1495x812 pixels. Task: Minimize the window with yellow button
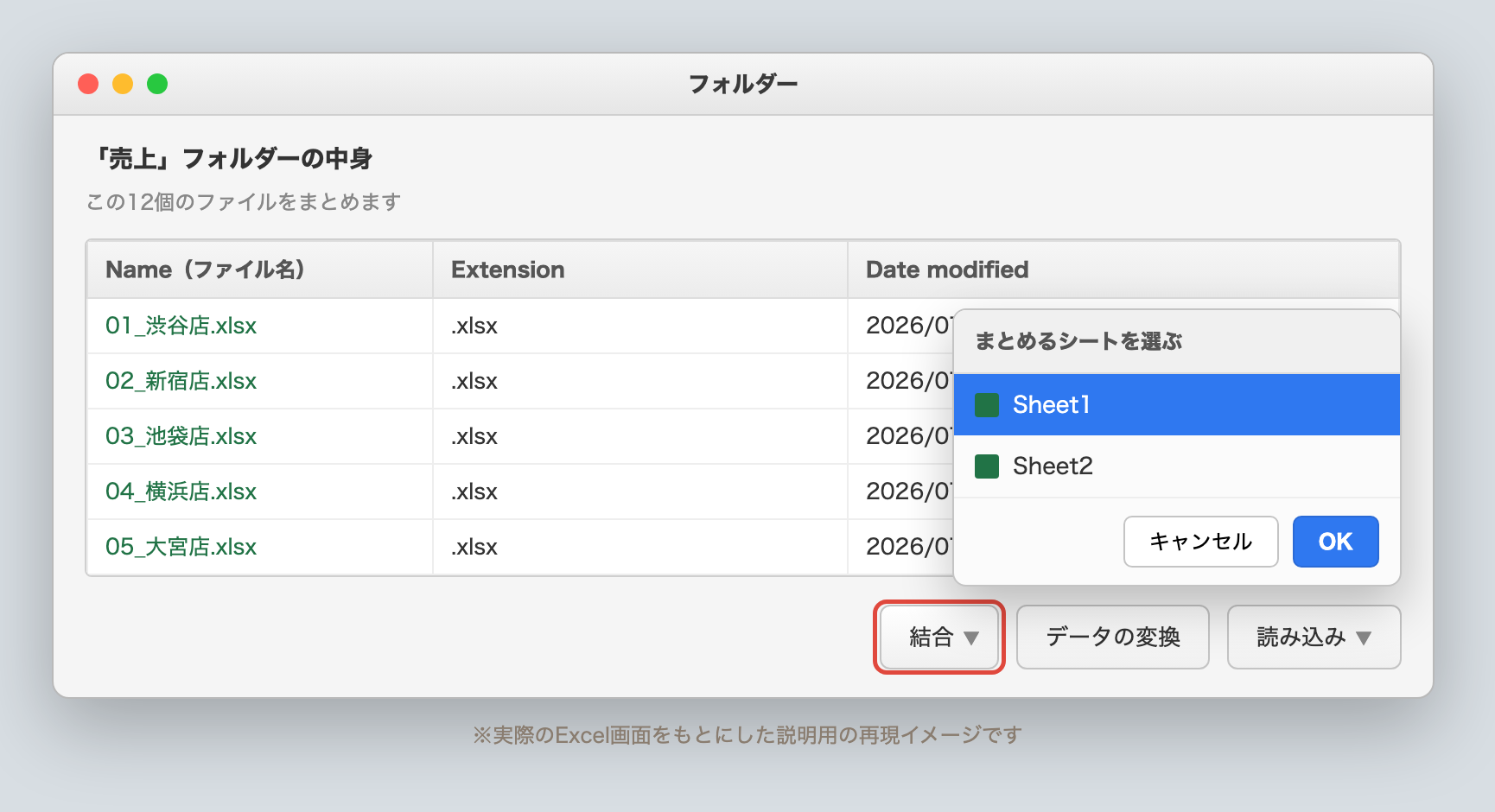(x=123, y=84)
